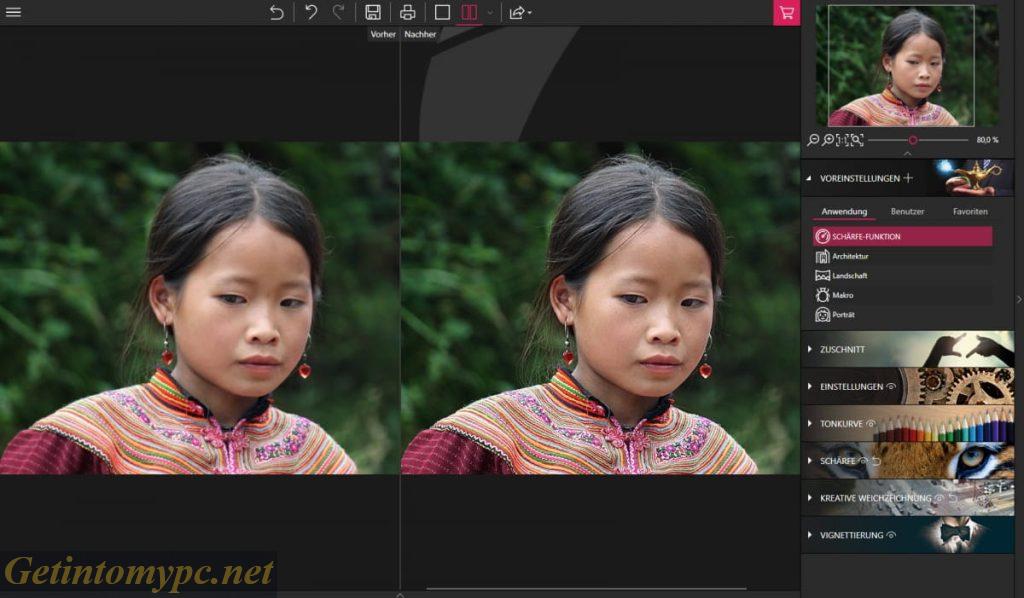Select the Porträt preset icon
Viewport: 1024px width, 598px height.
[822, 314]
